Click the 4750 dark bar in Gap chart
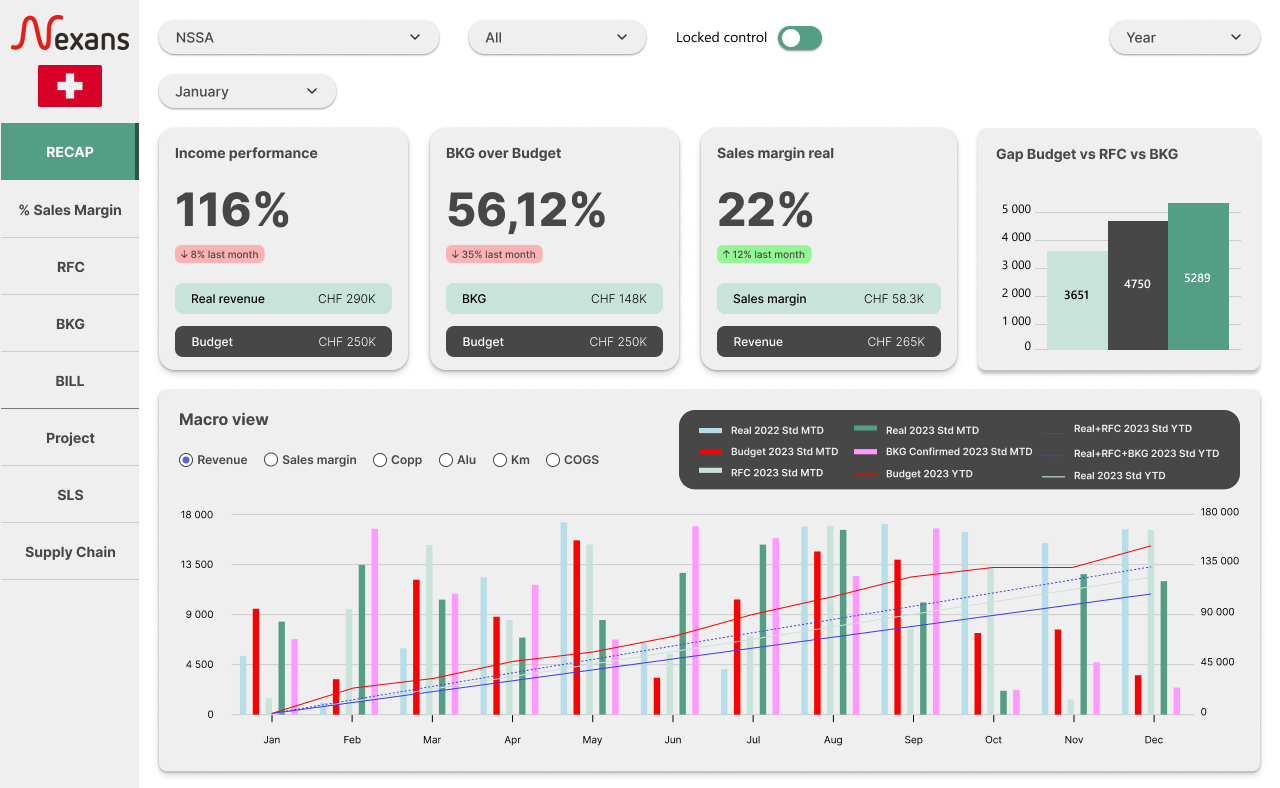1280x788 pixels. point(1137,285)
